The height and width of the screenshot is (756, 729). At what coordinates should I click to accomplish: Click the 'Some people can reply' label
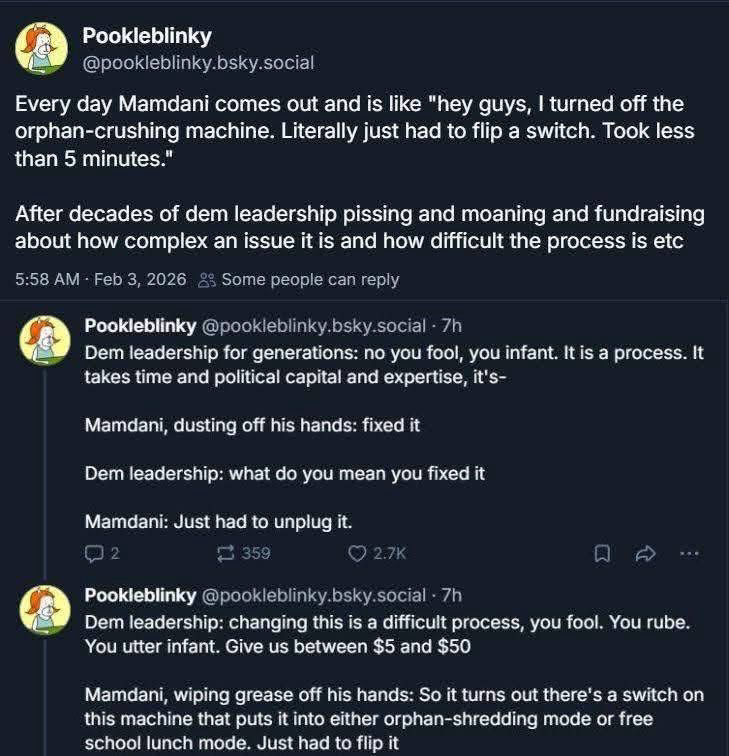310,280
